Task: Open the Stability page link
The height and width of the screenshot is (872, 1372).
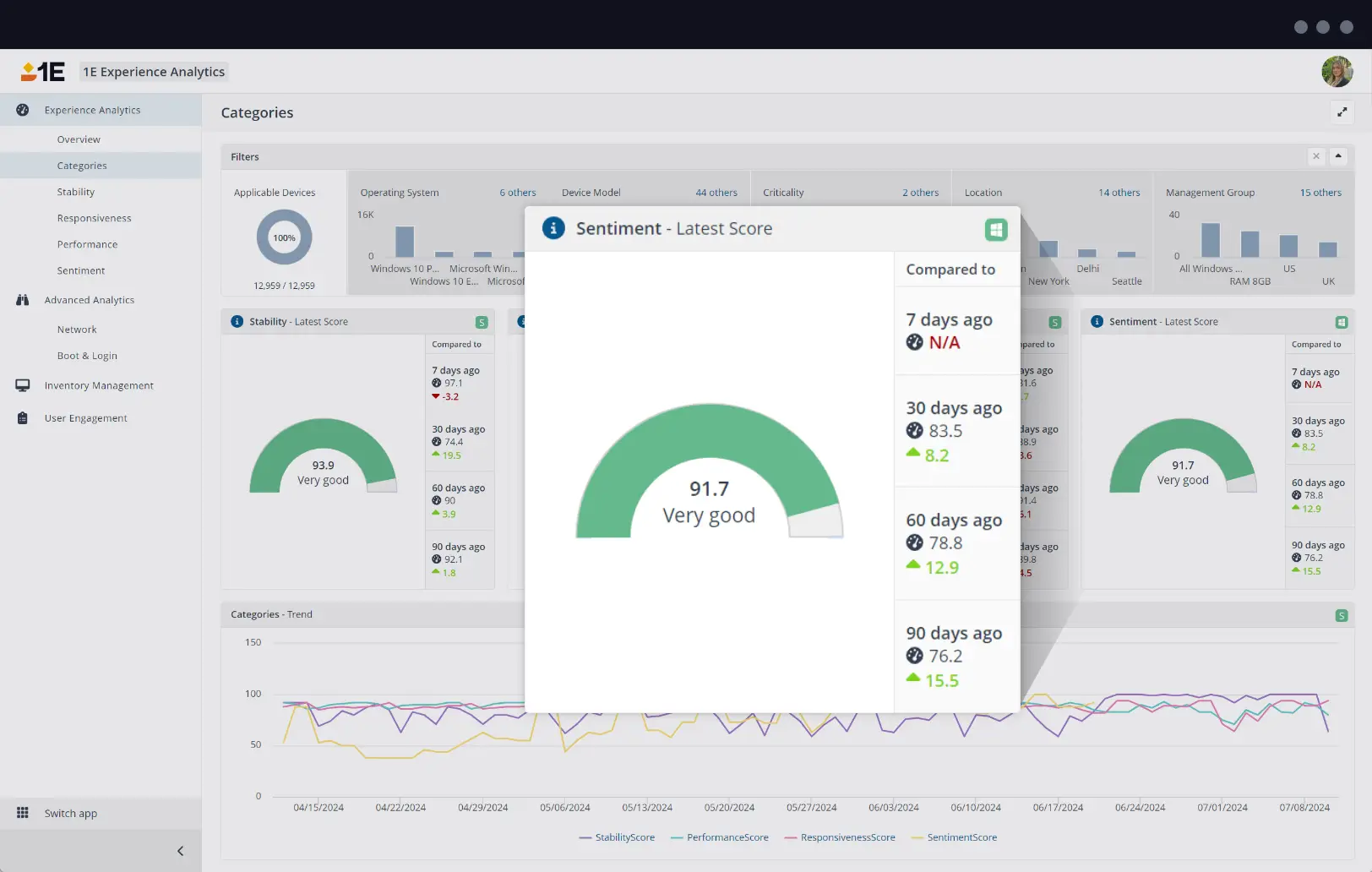Action: coord(76,192)
